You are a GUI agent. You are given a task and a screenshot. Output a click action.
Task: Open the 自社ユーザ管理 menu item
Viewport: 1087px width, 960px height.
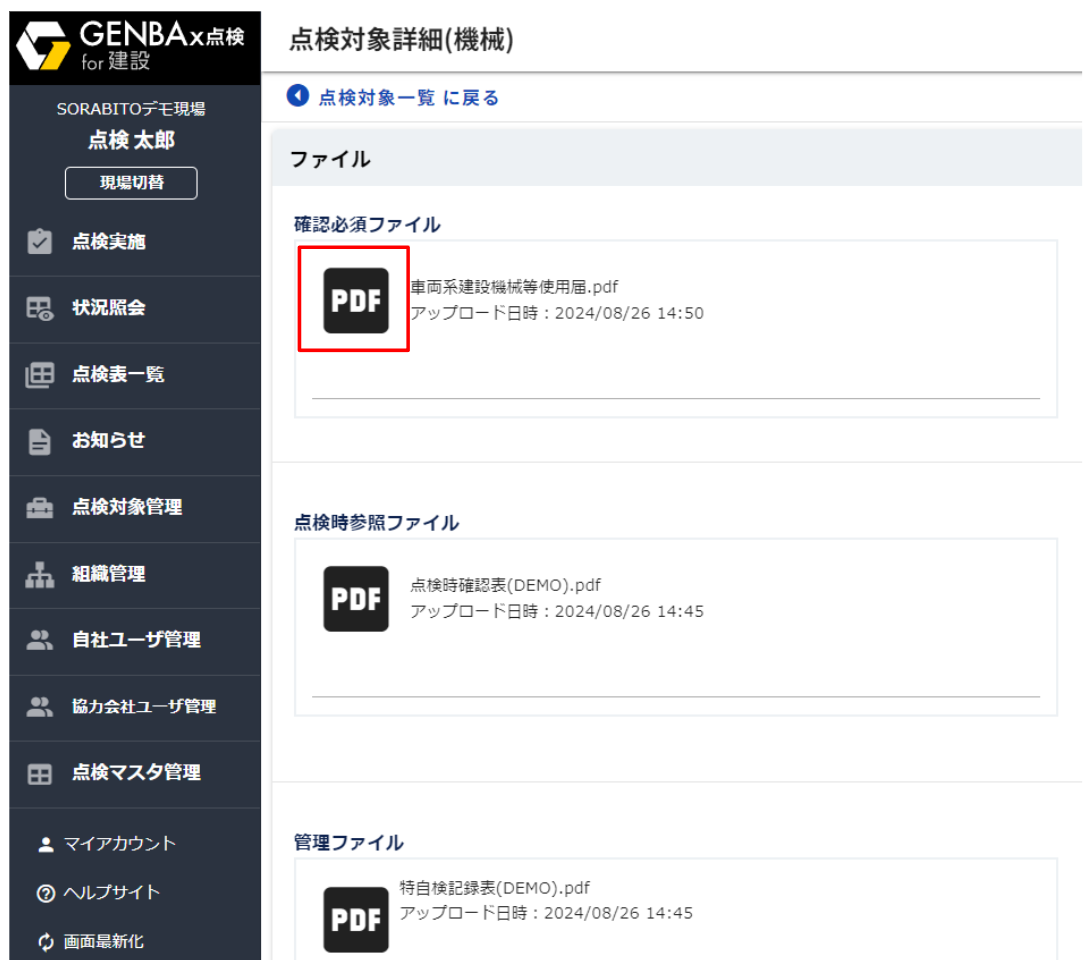pyautogui.click(x=136, y=640)
